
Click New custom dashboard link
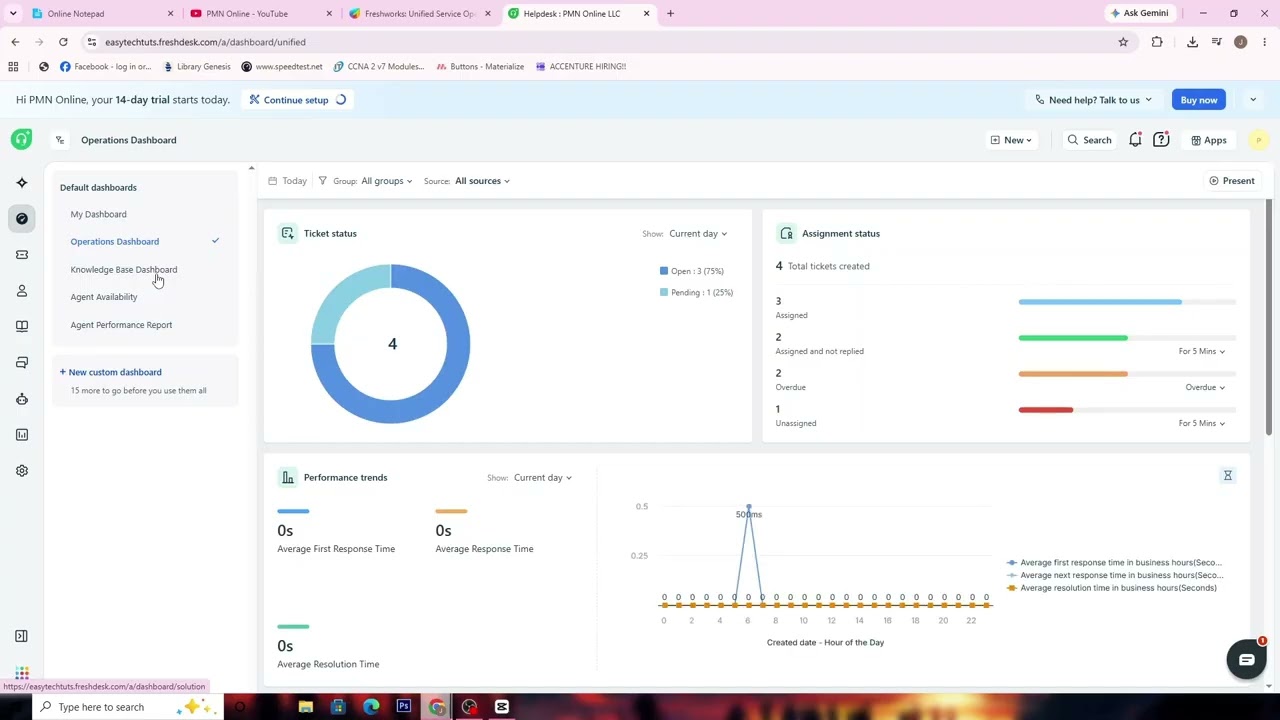pos(110,372)
